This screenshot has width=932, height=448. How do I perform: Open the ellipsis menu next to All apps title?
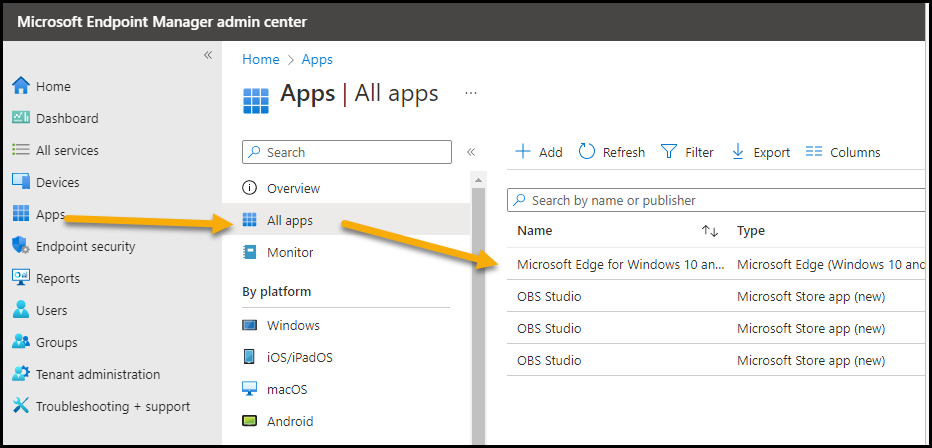pos(471,93)
